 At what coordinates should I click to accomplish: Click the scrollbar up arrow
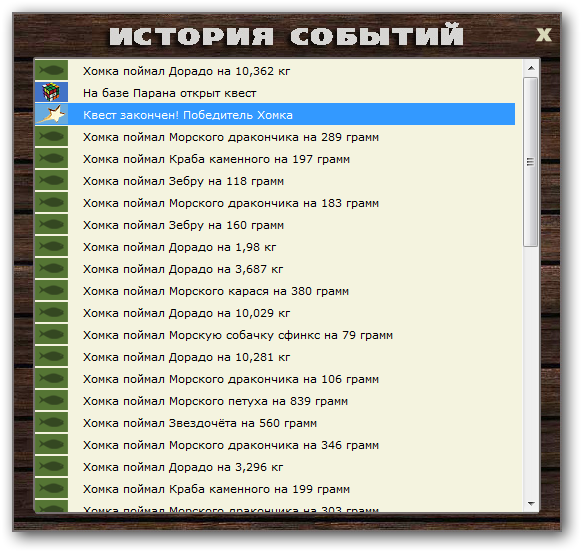(x=531, y=68)
